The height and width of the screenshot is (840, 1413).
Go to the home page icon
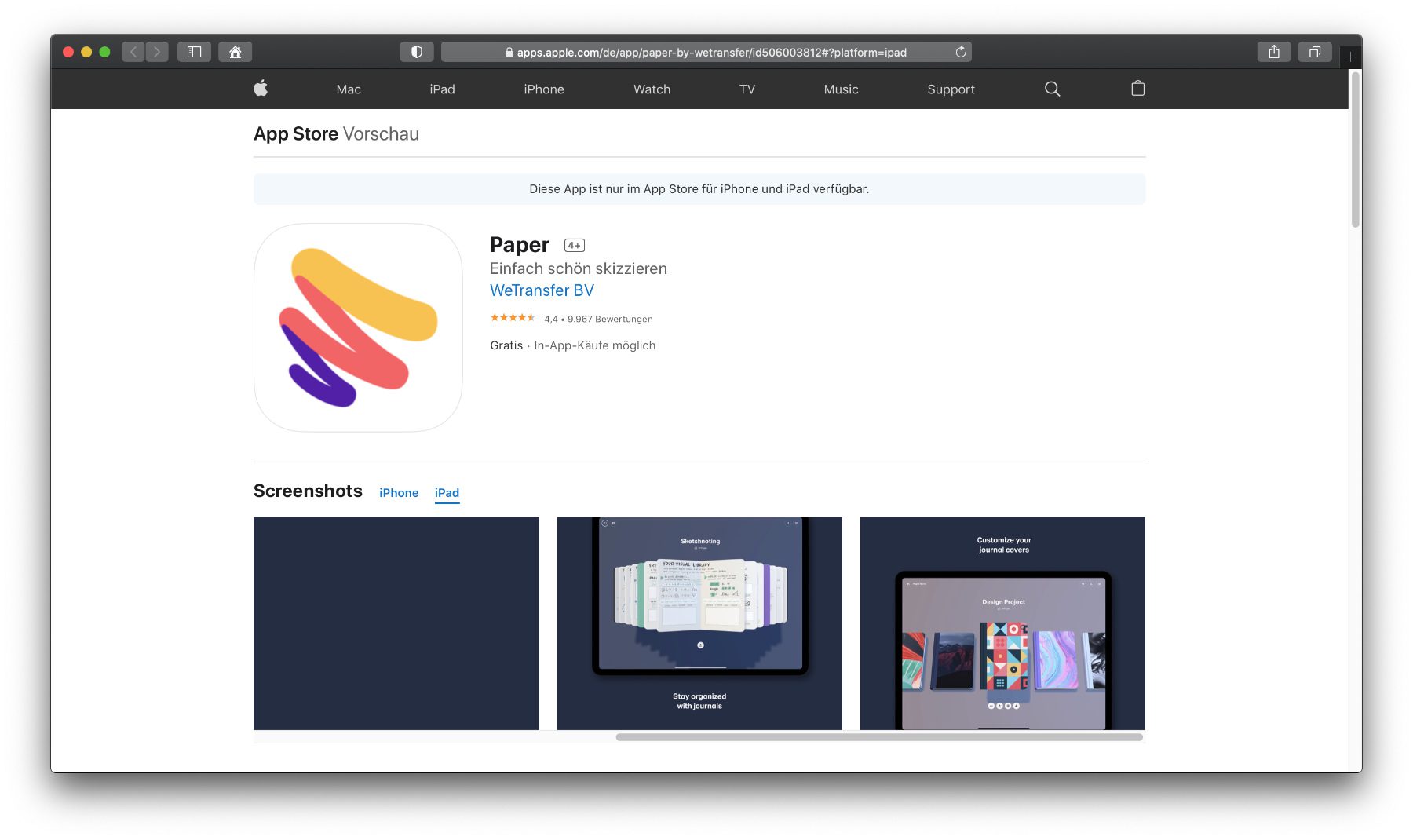pyautogui.click(x=235, y=52)
